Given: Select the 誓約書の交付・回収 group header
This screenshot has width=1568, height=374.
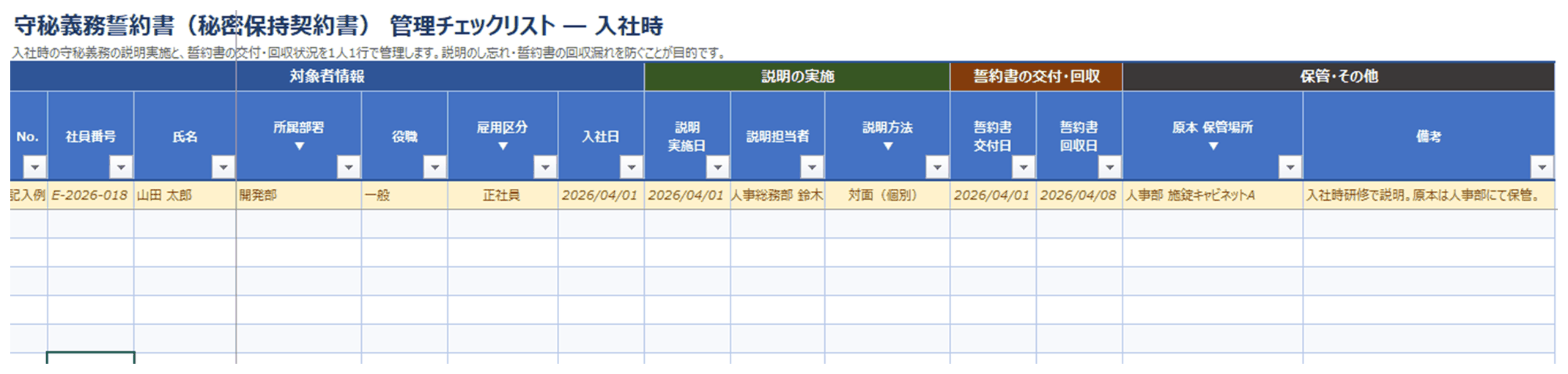Looking at the screenshot, I should point(1036,77).
